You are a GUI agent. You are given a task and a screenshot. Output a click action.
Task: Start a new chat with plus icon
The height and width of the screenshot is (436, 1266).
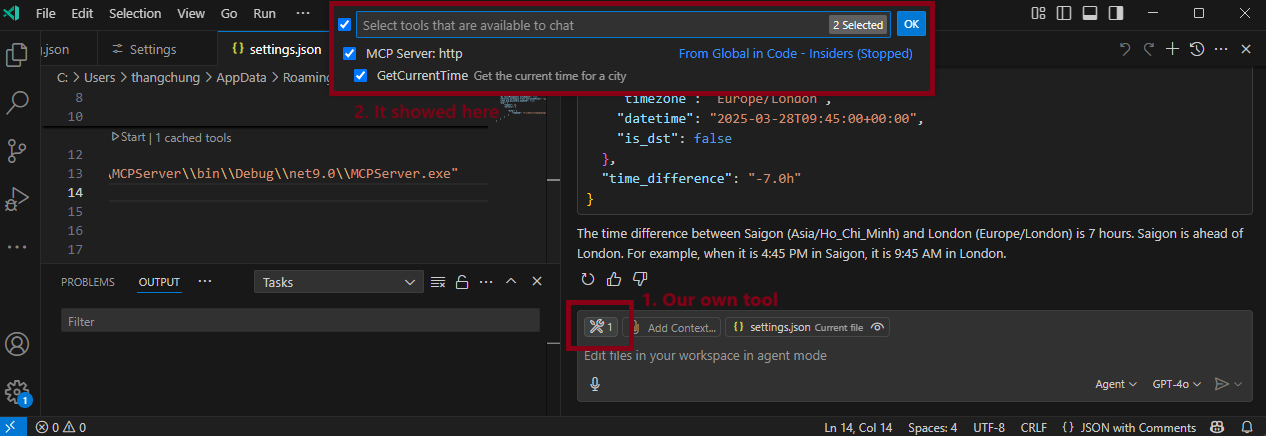tap(1173, 49)
